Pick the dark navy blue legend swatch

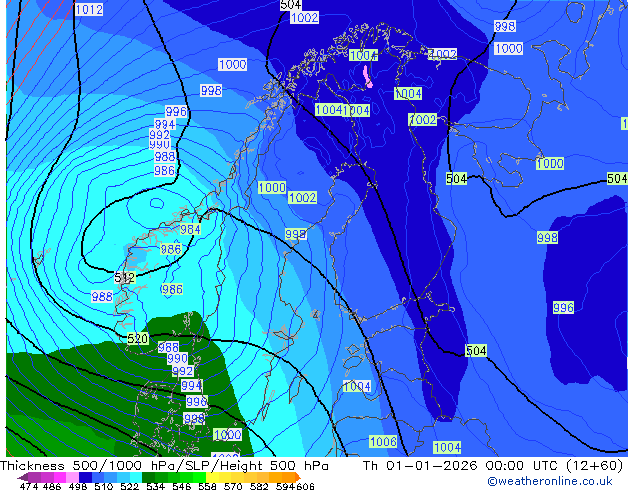coord(85,477)
